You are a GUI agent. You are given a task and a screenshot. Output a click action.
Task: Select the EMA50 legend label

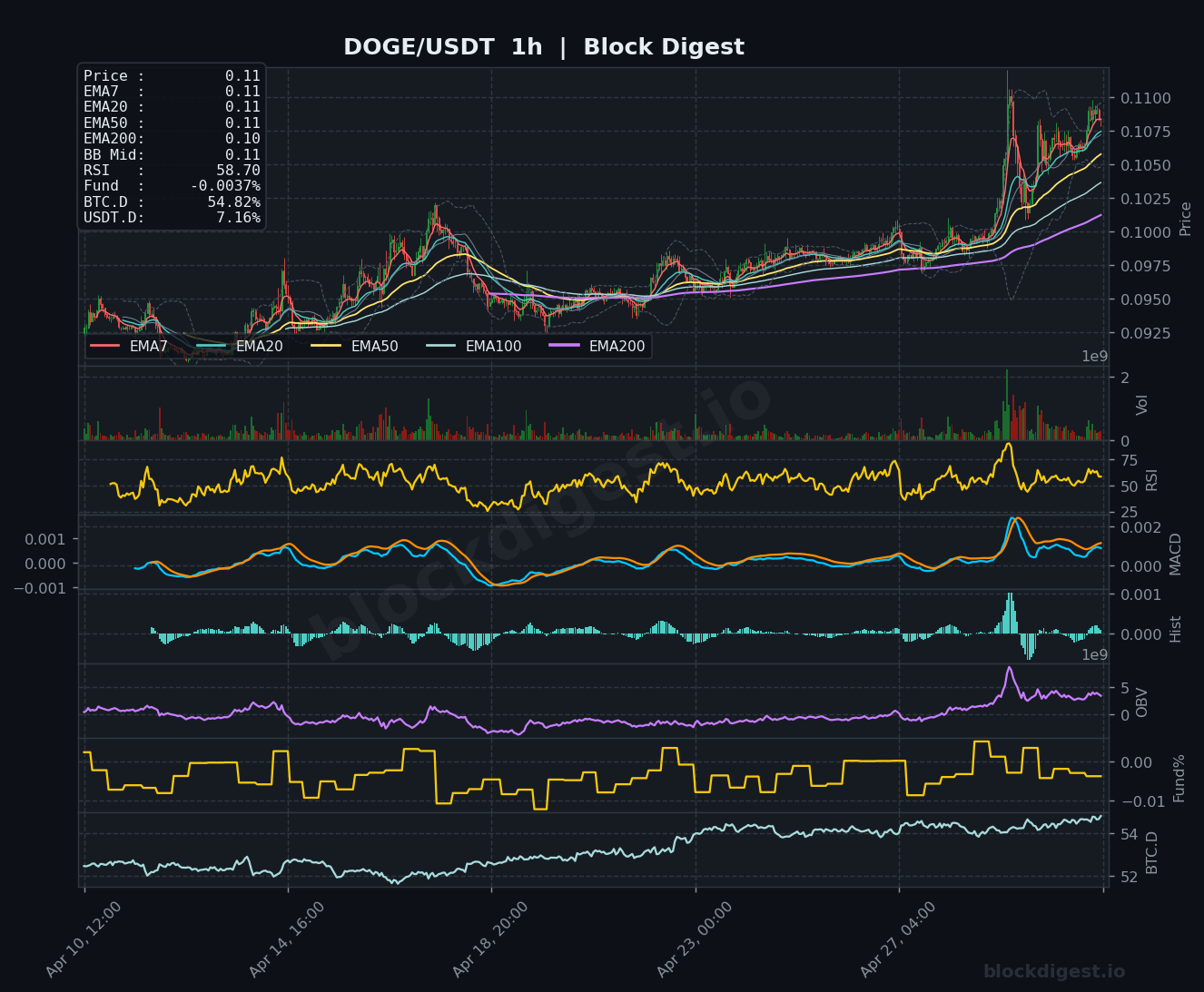374,346
